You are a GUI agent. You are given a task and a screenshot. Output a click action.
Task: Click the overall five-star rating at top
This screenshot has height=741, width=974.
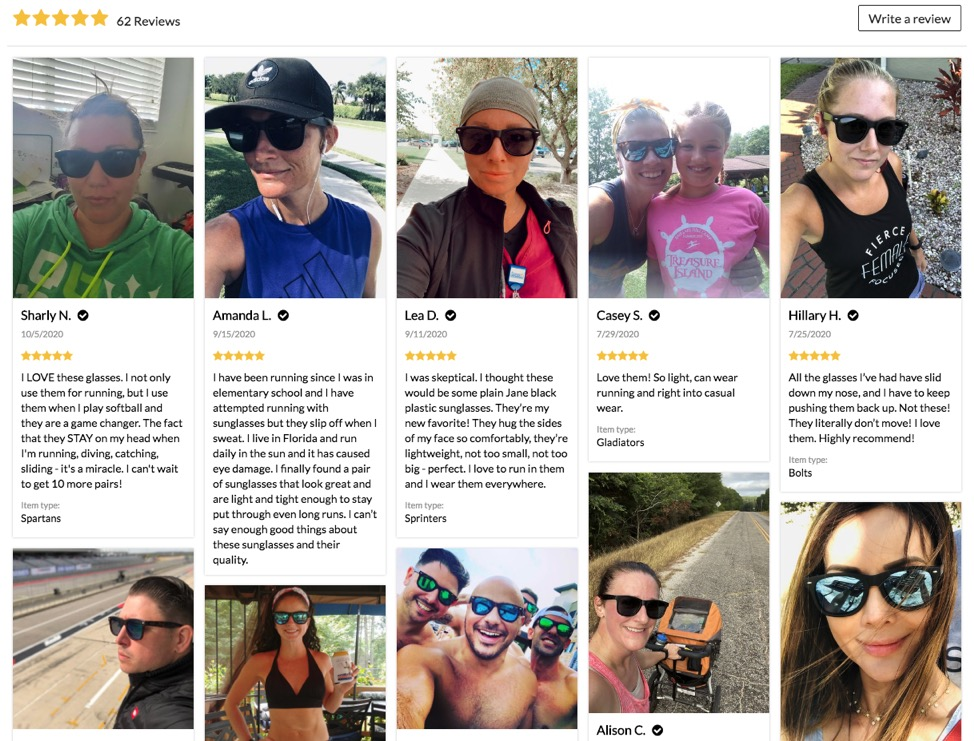click(61, 18)
